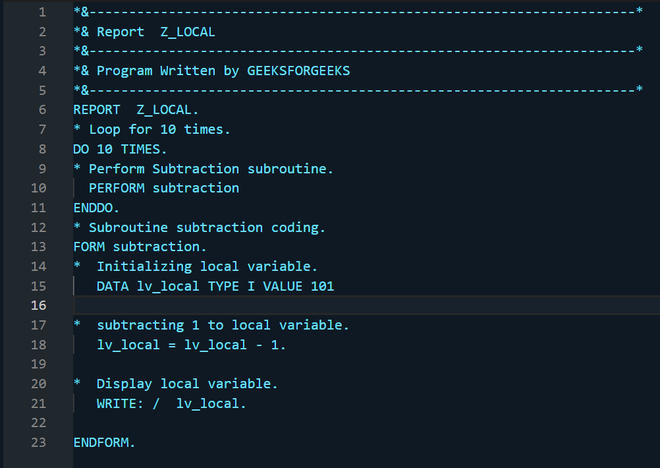Image resolution: width=660 pixels, height=468 pixels.
Task: Click line number 1 in the gutter
Action: coord(40,12)
